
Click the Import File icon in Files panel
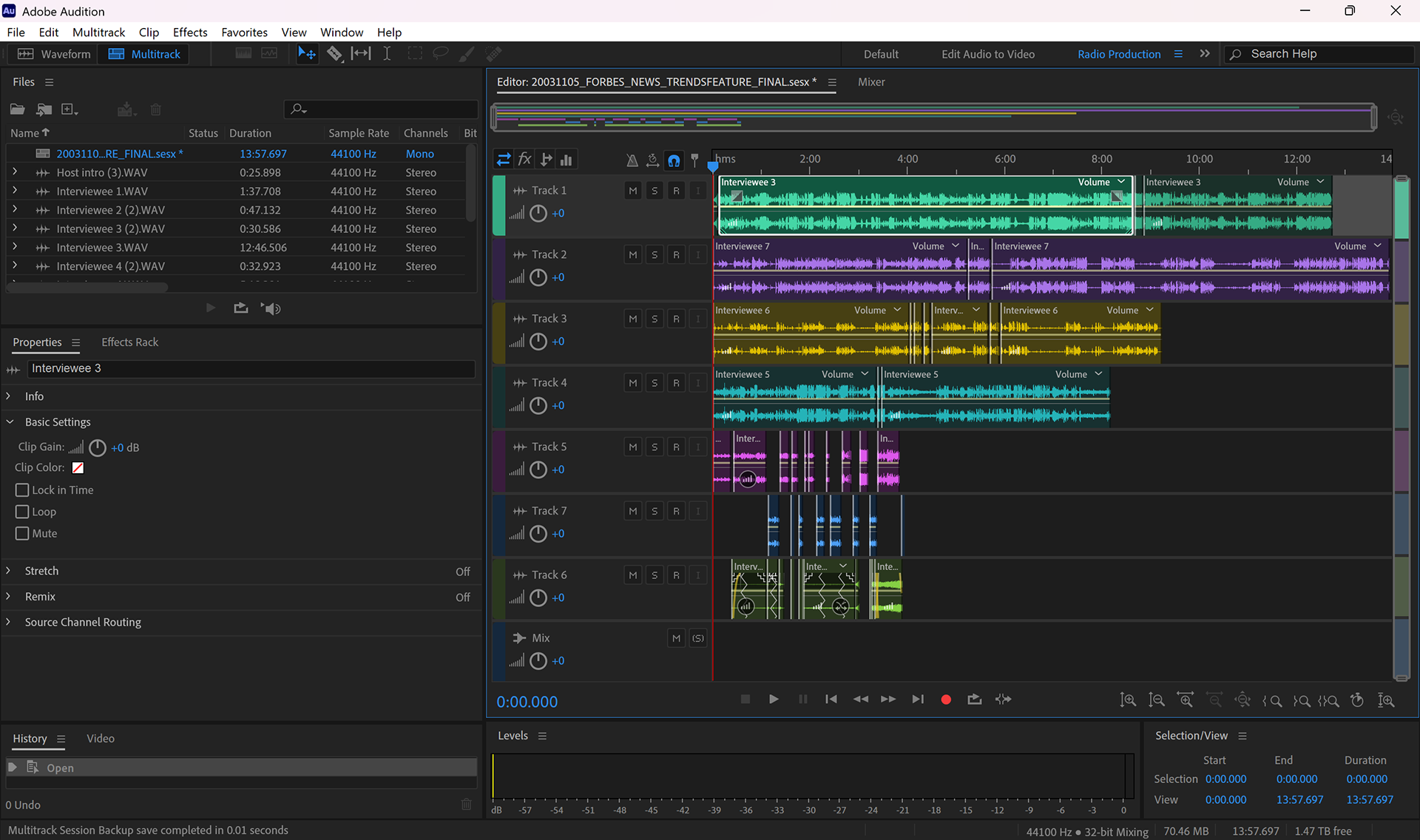pos(44,109)
